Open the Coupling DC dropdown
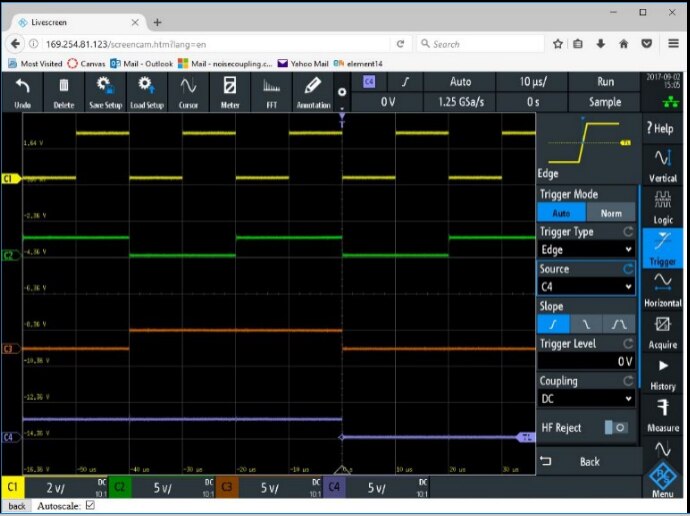Image resolution: width=690 pixels, height=516 pixels. pyautogui.click(x=587, y=398)
